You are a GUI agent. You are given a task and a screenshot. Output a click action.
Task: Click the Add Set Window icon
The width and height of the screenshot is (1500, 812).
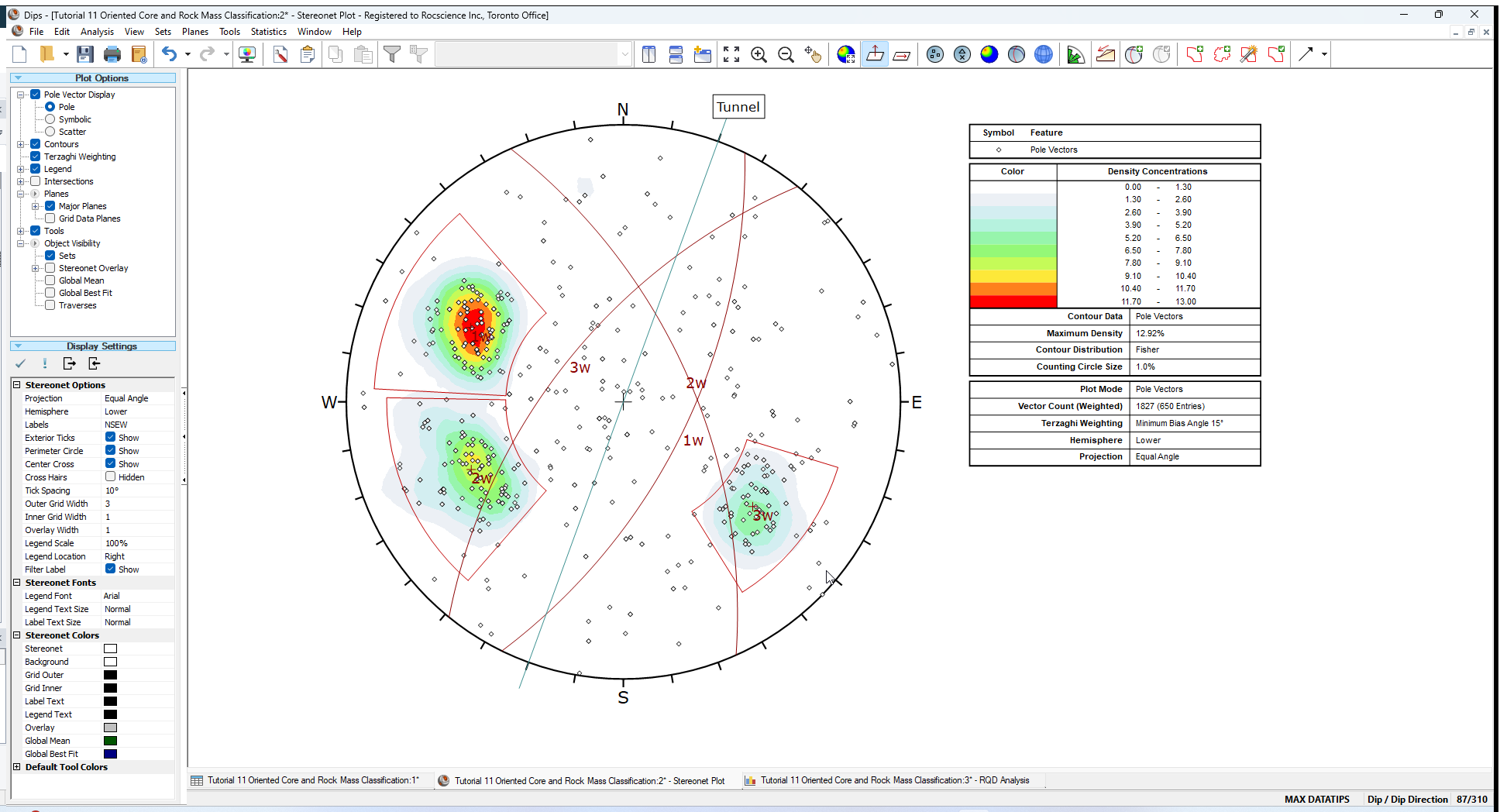(x=1194, y=54)
